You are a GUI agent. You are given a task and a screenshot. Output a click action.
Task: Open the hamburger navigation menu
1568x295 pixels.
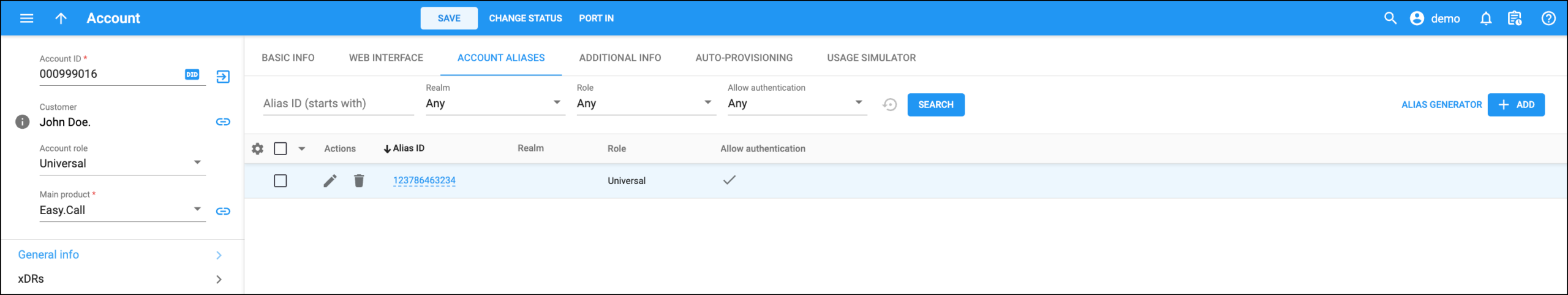point(26,18)
